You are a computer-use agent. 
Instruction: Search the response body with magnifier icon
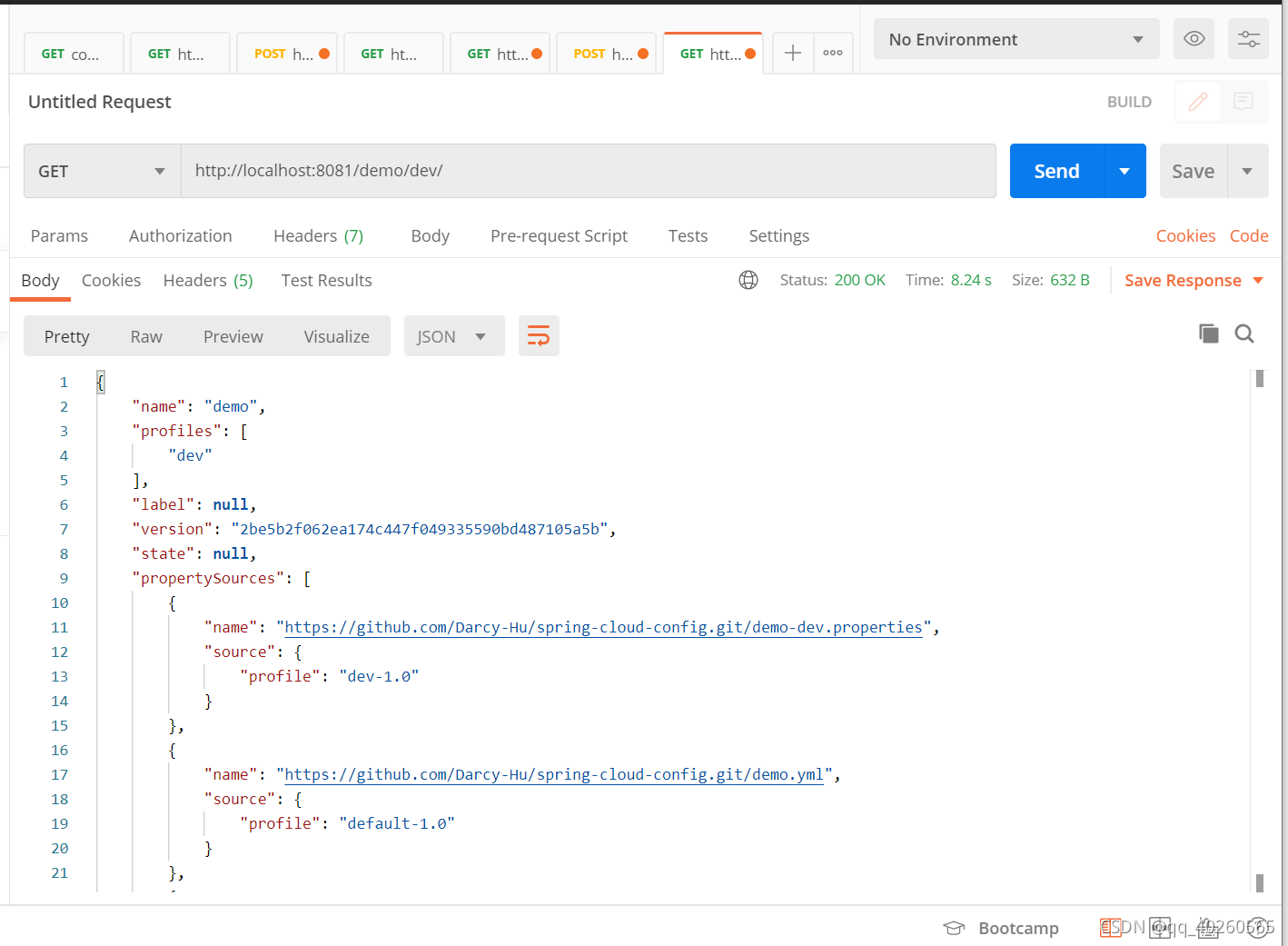(1244, 334)
